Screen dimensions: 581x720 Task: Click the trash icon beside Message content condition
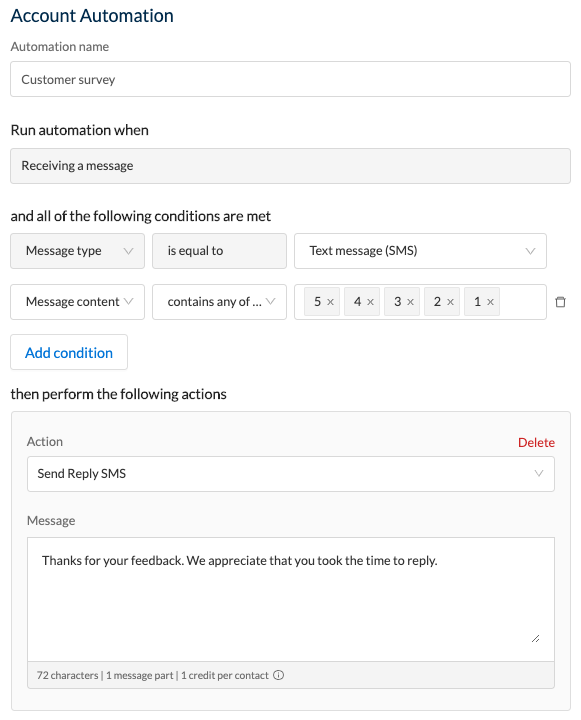[560, 302]
